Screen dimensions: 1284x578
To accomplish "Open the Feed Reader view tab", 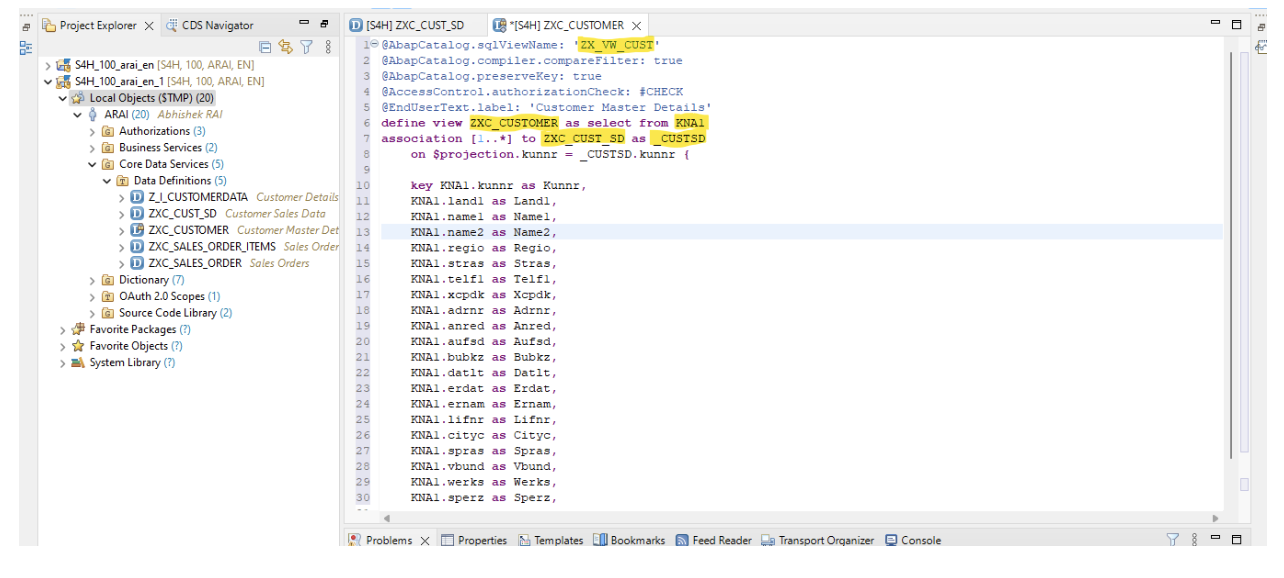I will (714, 540).
